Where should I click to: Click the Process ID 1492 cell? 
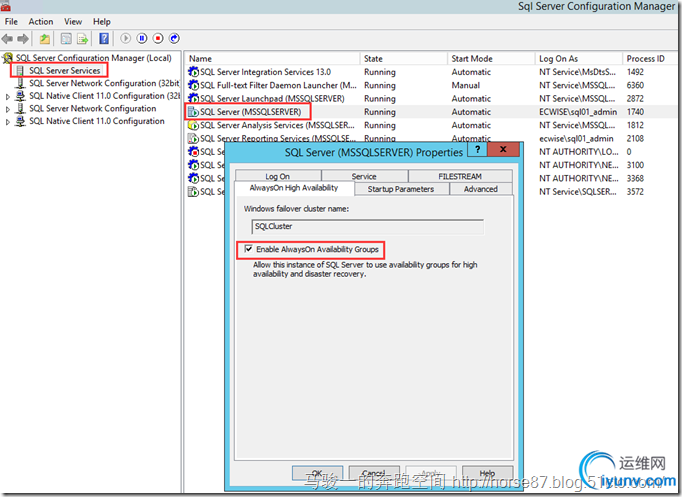point(635,72)
